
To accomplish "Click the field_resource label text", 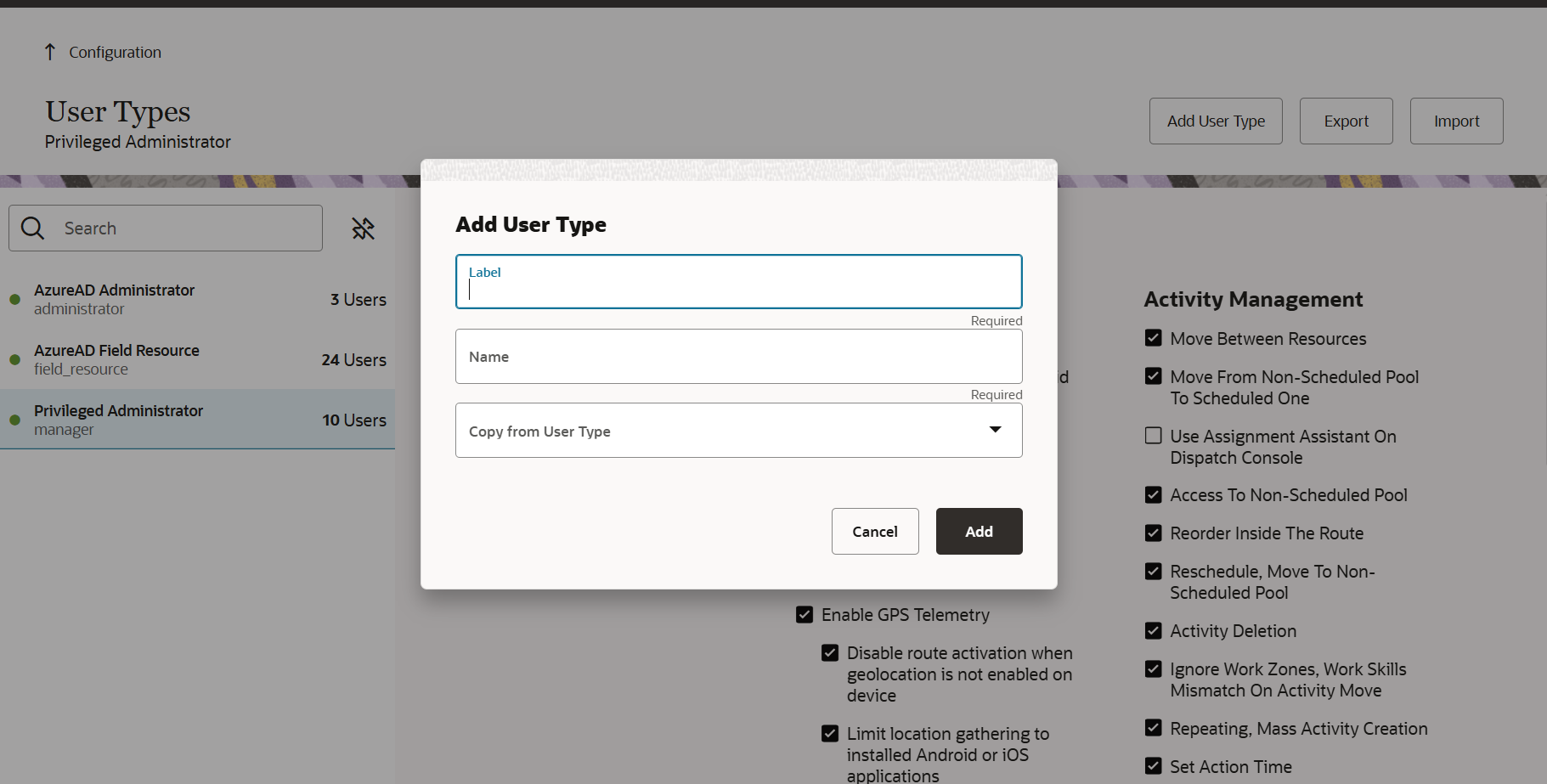I will [x=81, y=369].
